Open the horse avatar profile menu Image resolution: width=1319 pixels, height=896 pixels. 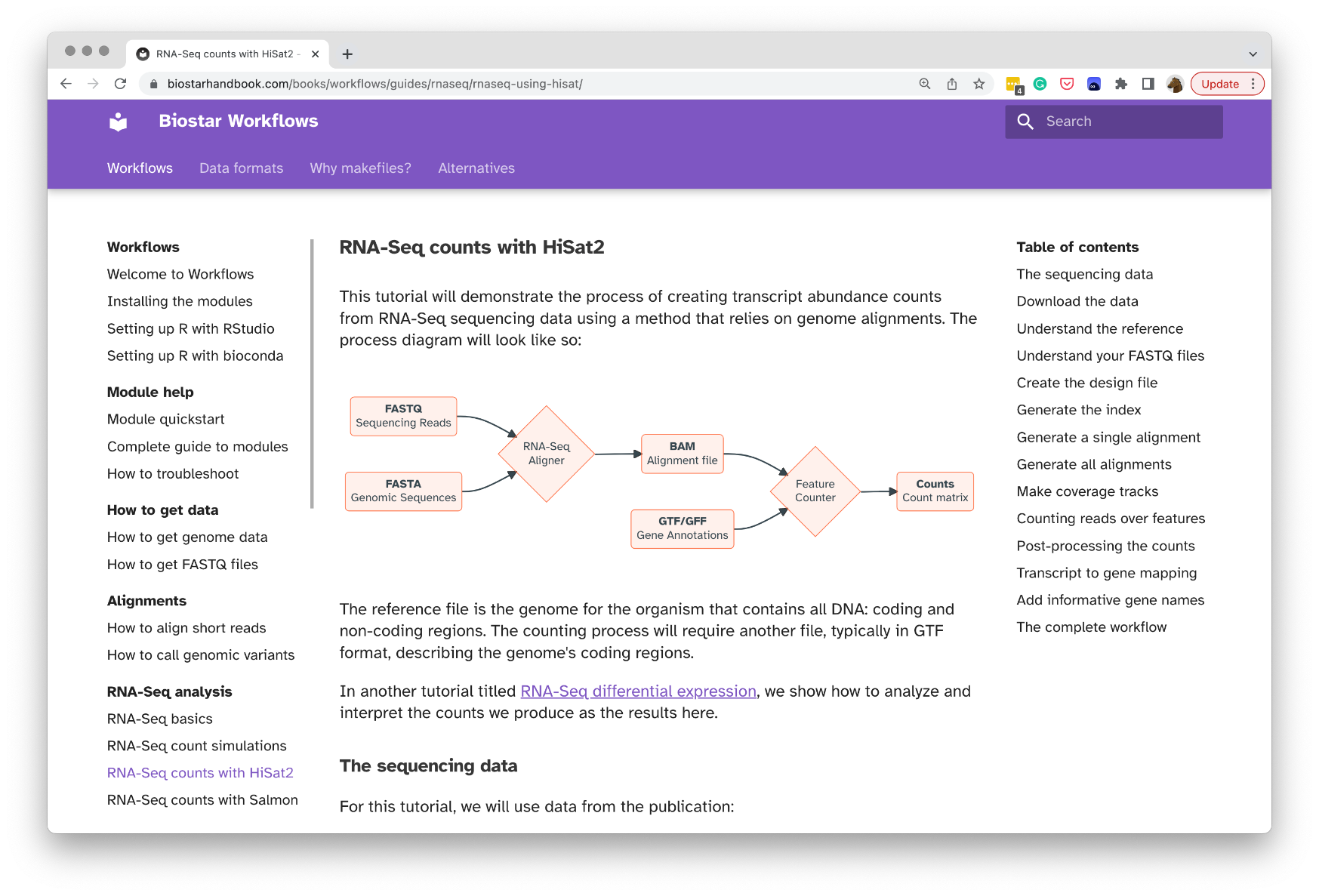pos(1174,84)
